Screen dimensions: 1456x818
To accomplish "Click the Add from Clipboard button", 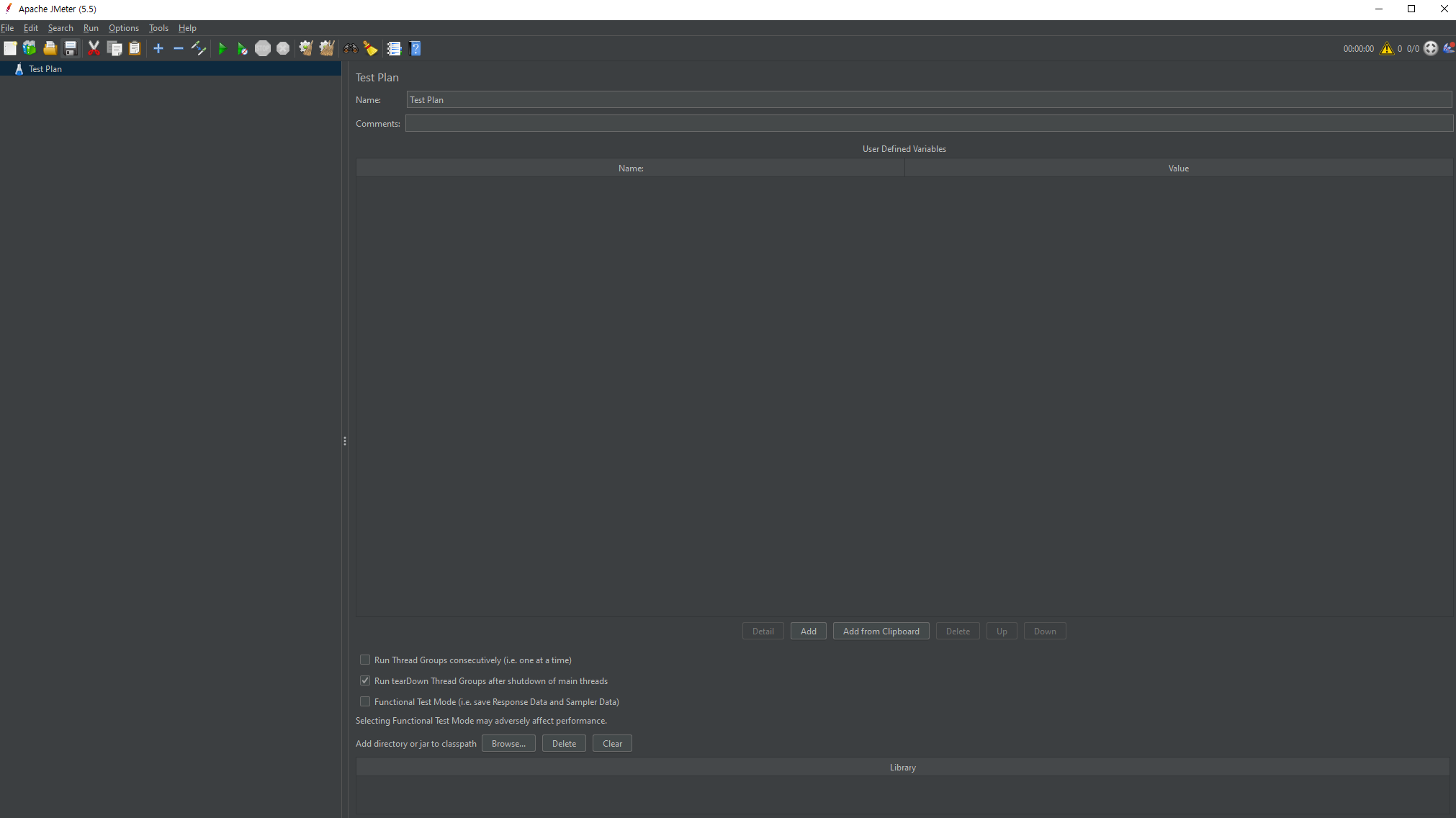I will (x=881, y=631).
